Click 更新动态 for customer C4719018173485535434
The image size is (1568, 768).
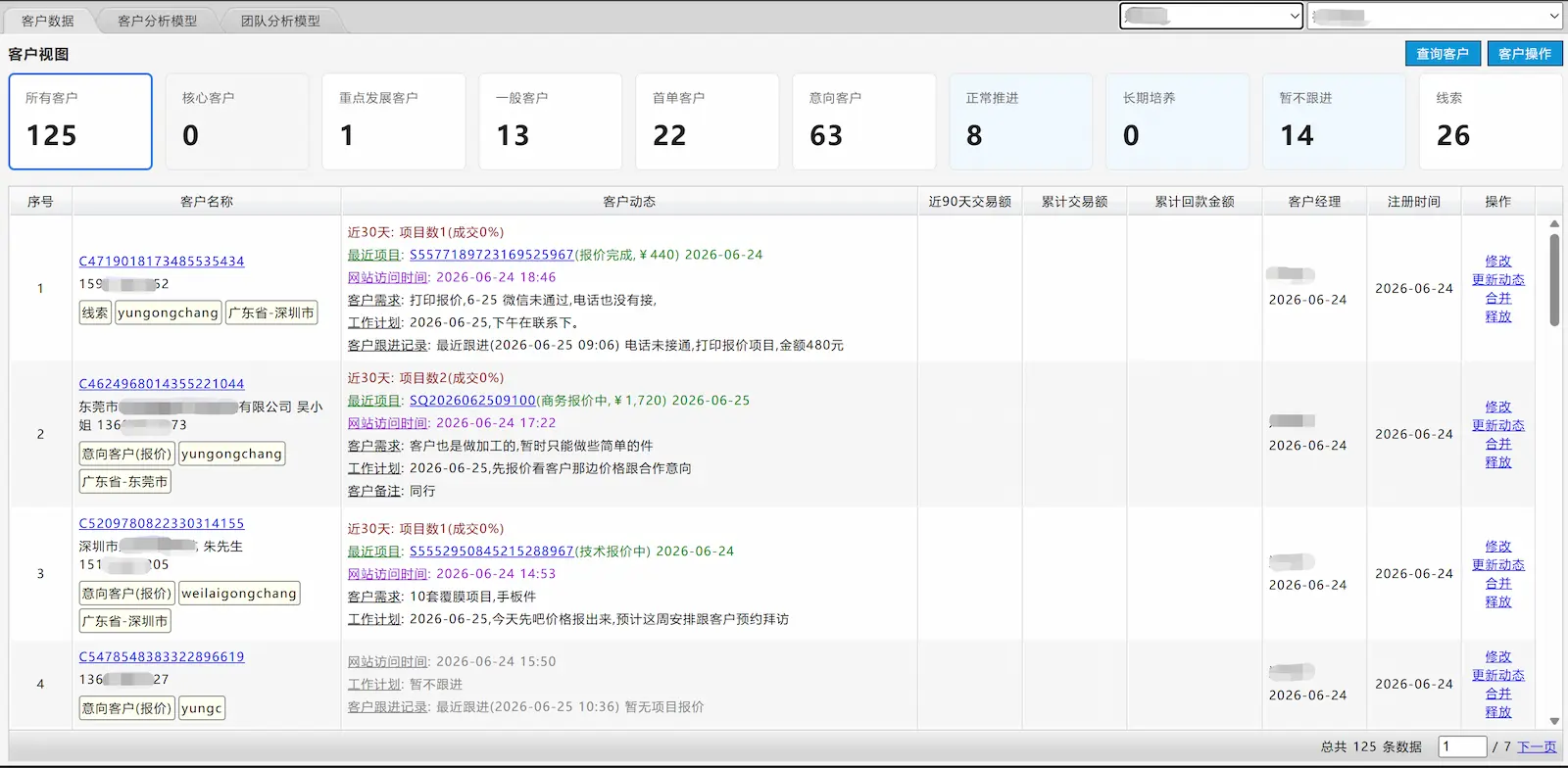[x=1497, y=280]
